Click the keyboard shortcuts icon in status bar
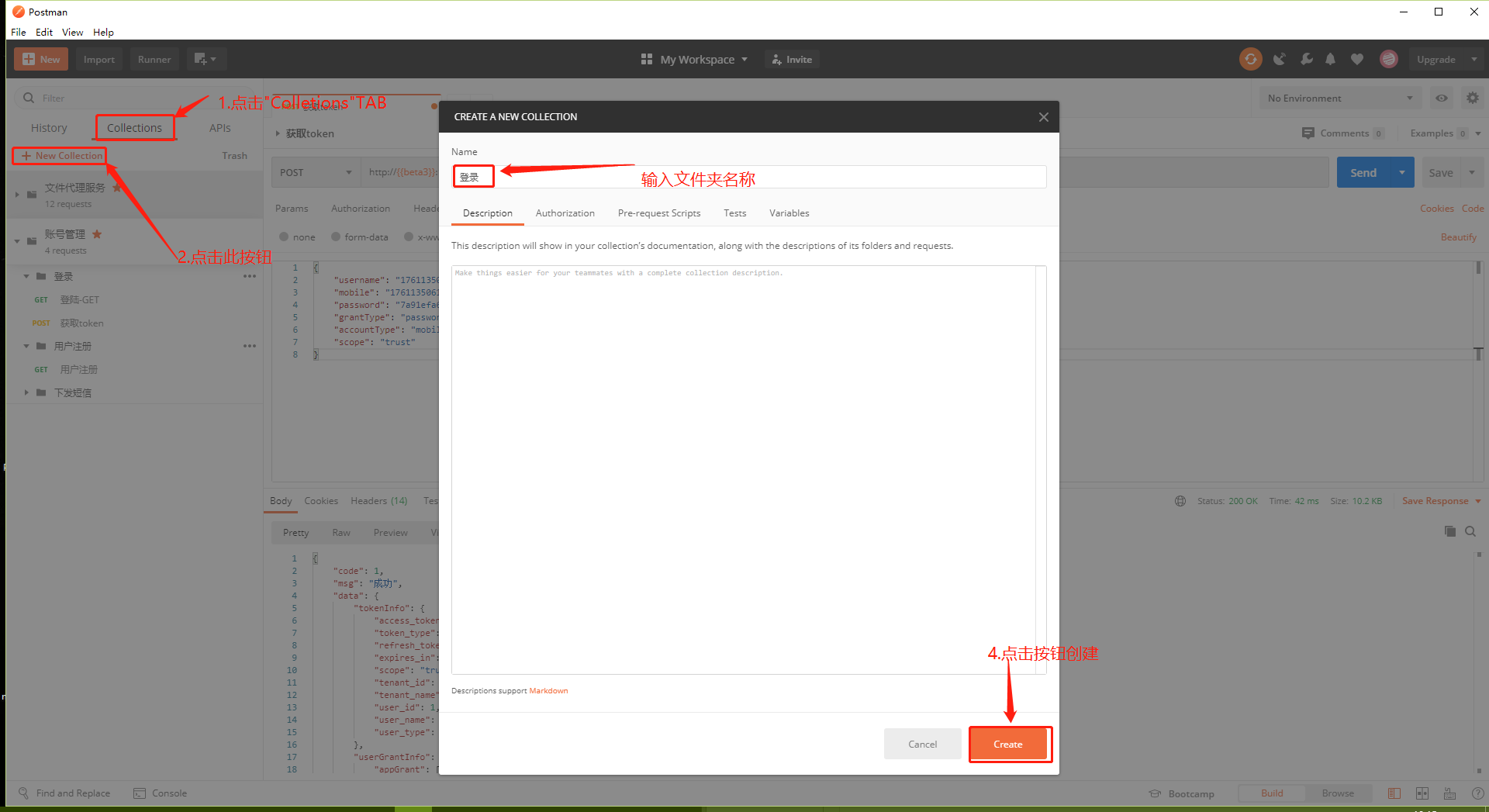The width and height of the screenshot is (1489, 812). click(1449, 793)
